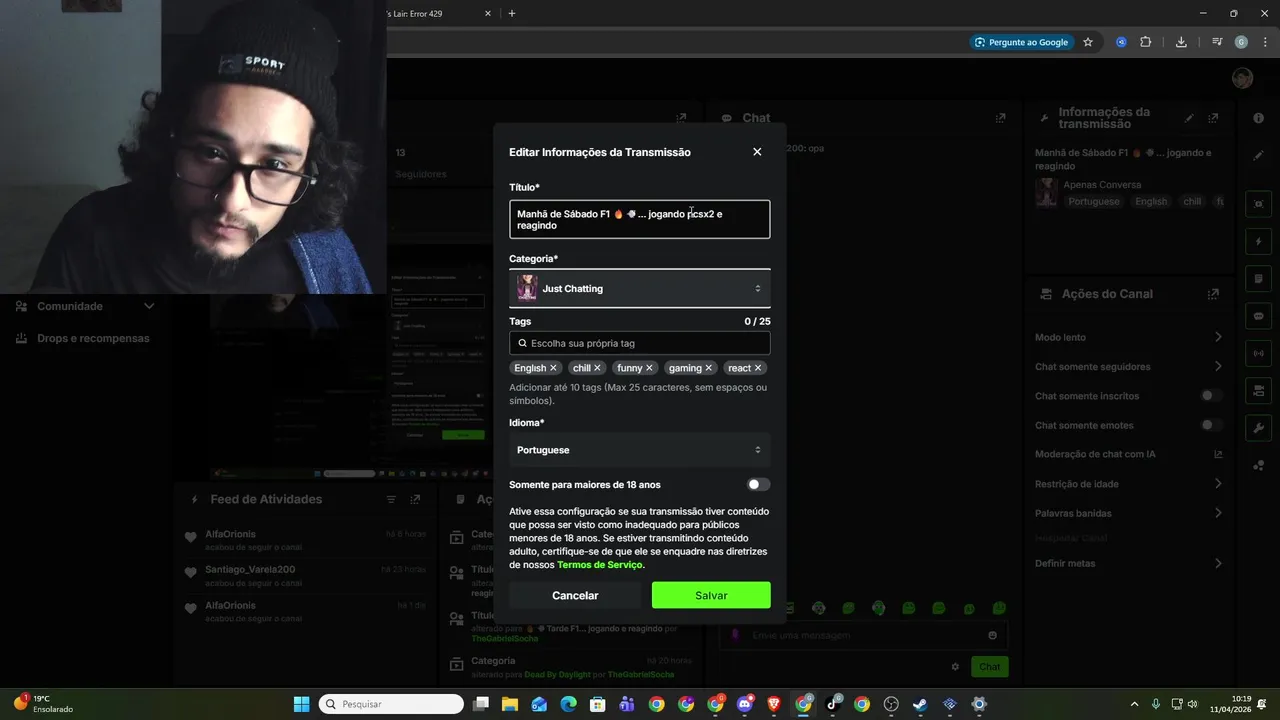Open the Termos de Serviço link
Viewport: 1280px width, 720px height.
point(600,565)
